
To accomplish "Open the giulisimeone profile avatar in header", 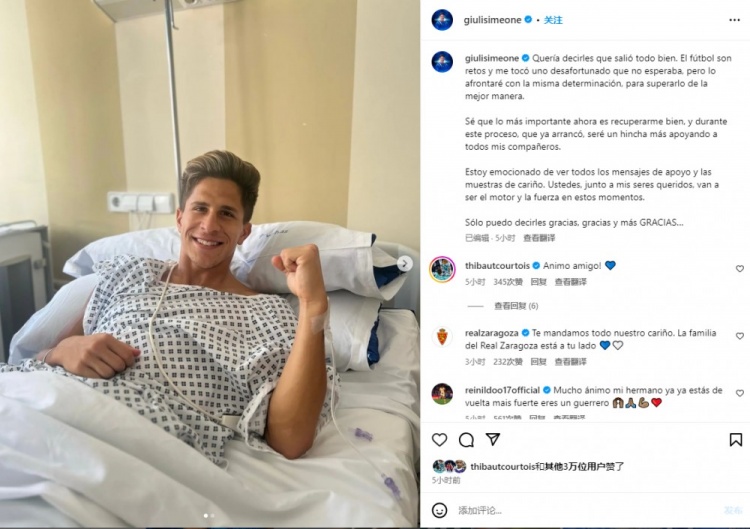I will point(442,20).
